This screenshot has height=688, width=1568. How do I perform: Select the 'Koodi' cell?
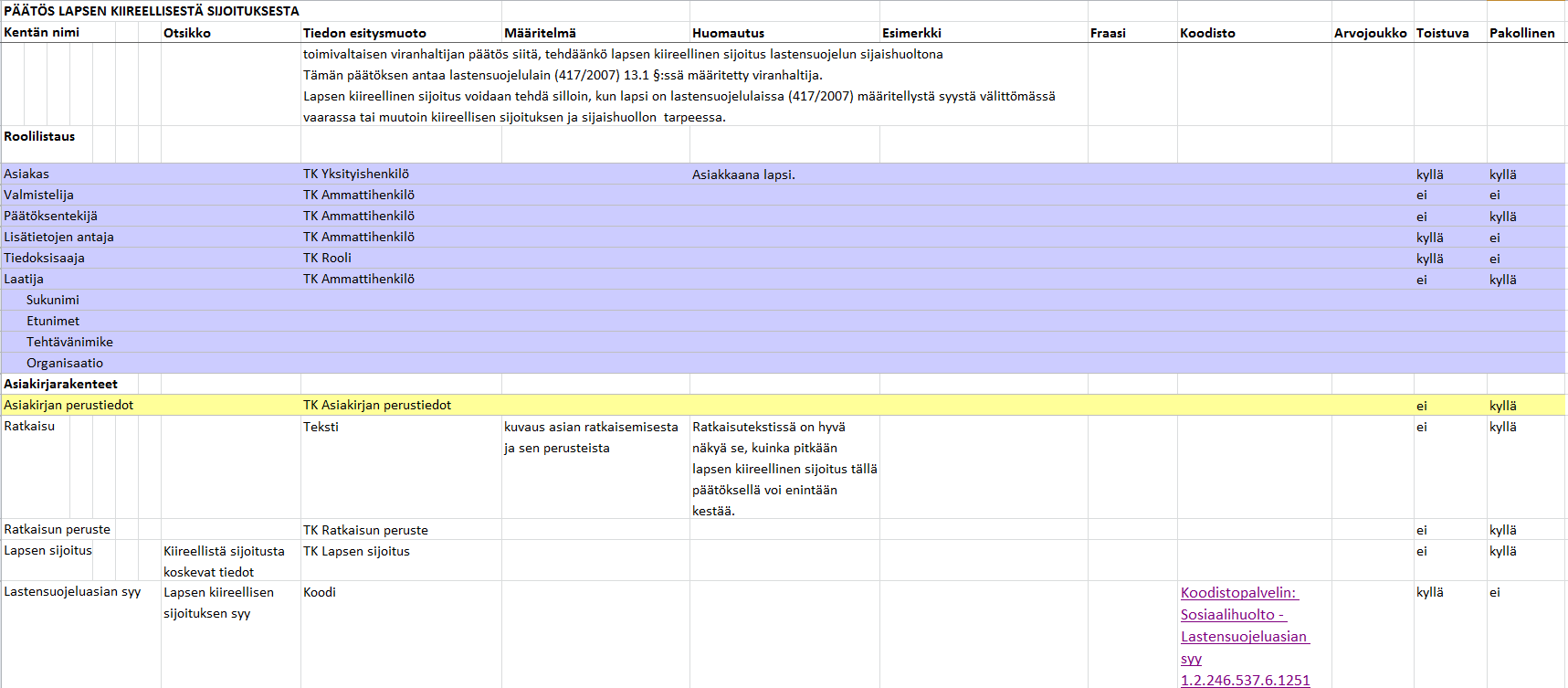click(320, 592)
